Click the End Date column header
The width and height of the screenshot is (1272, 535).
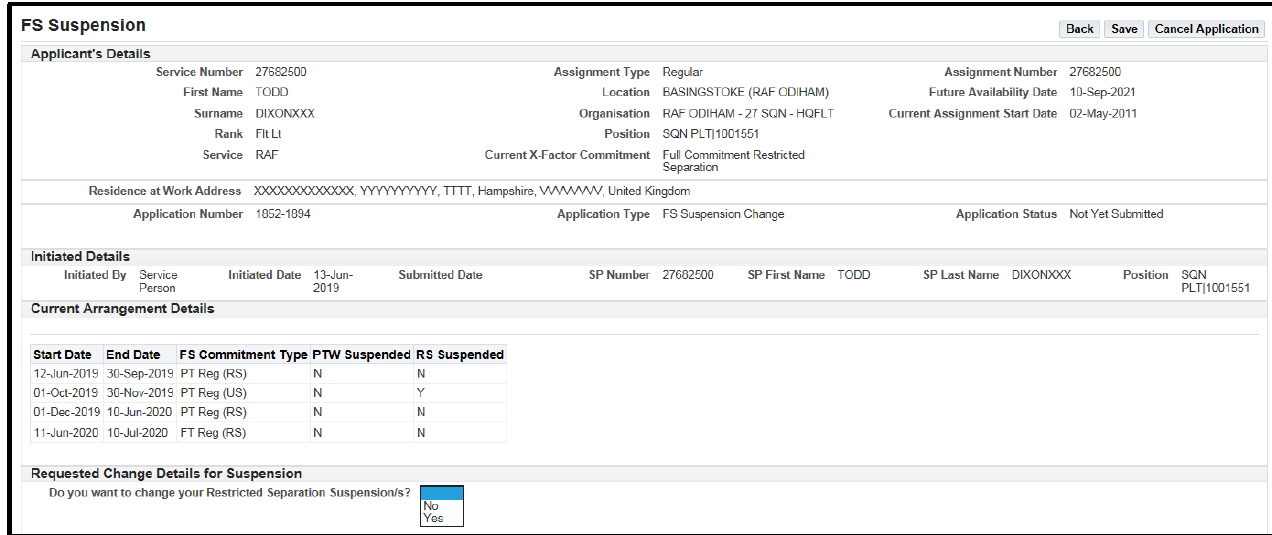132,355
